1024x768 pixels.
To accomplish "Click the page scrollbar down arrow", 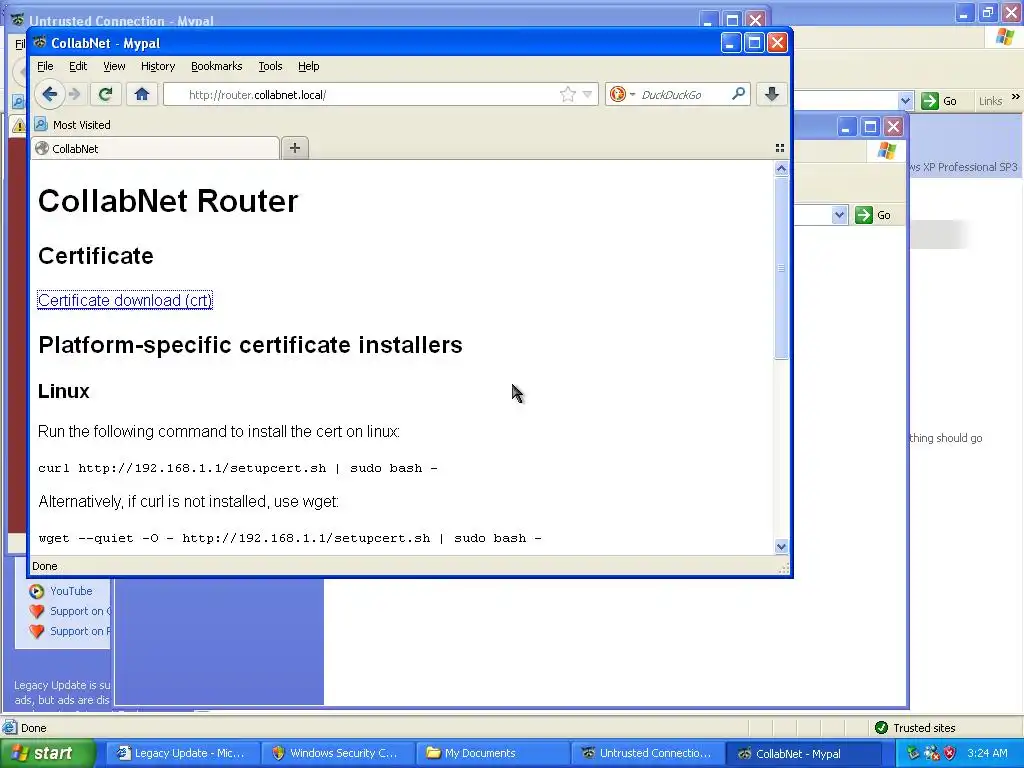I will click(781, 547).
